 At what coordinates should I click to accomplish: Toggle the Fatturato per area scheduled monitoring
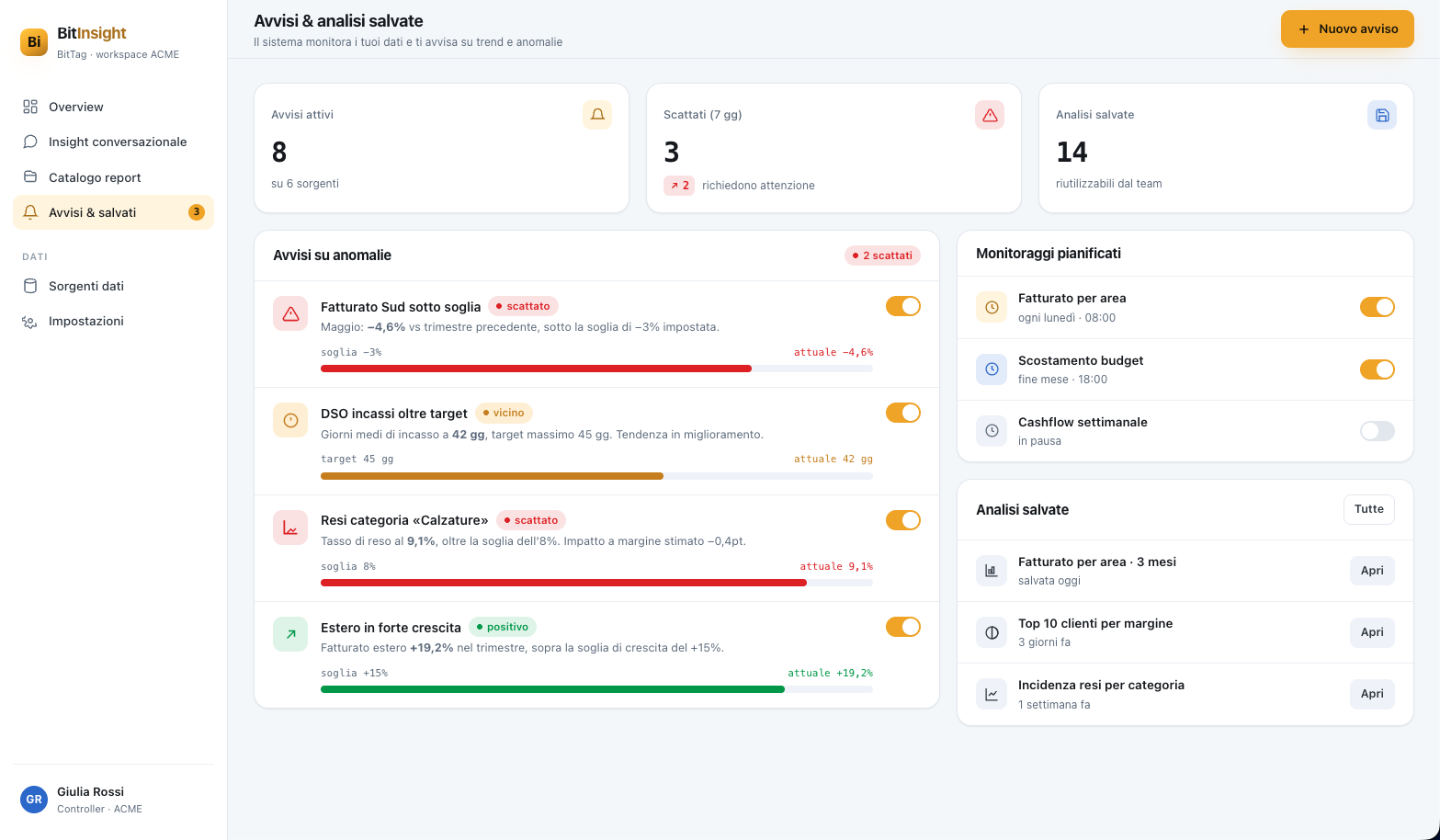click(1378, 307)
